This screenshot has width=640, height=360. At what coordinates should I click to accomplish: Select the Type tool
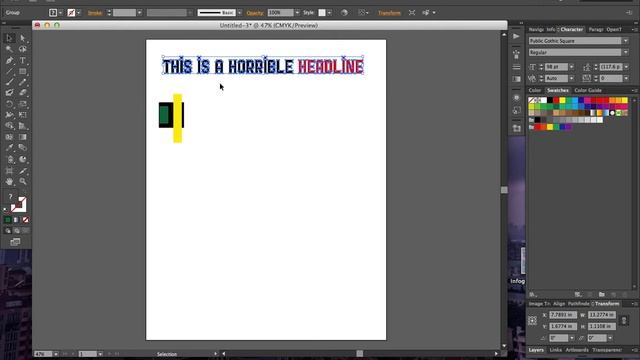coord(23,60)
